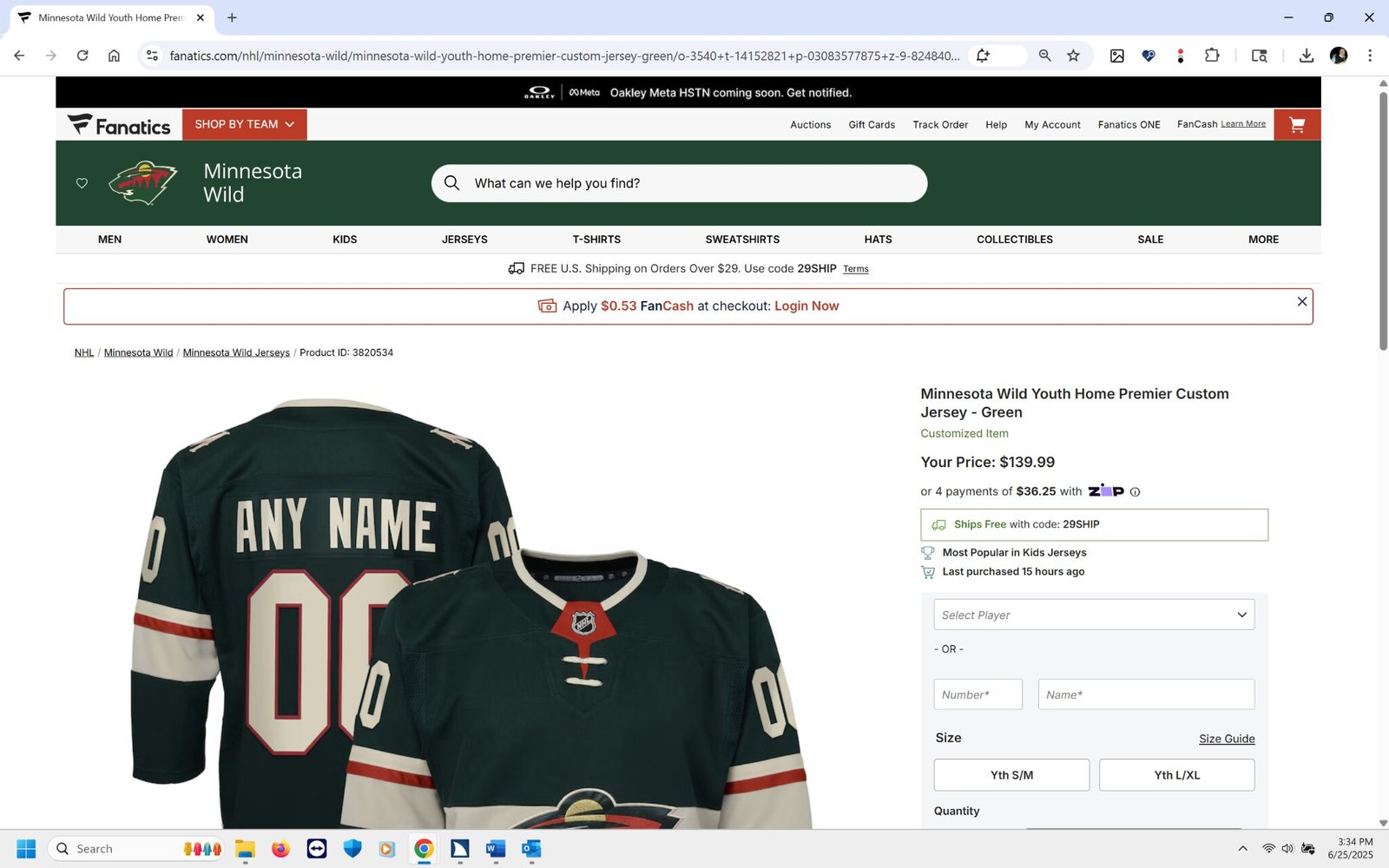Select the Yth L/XL size
Viewport: 1389px width, 868px height.
(1177, 775)
